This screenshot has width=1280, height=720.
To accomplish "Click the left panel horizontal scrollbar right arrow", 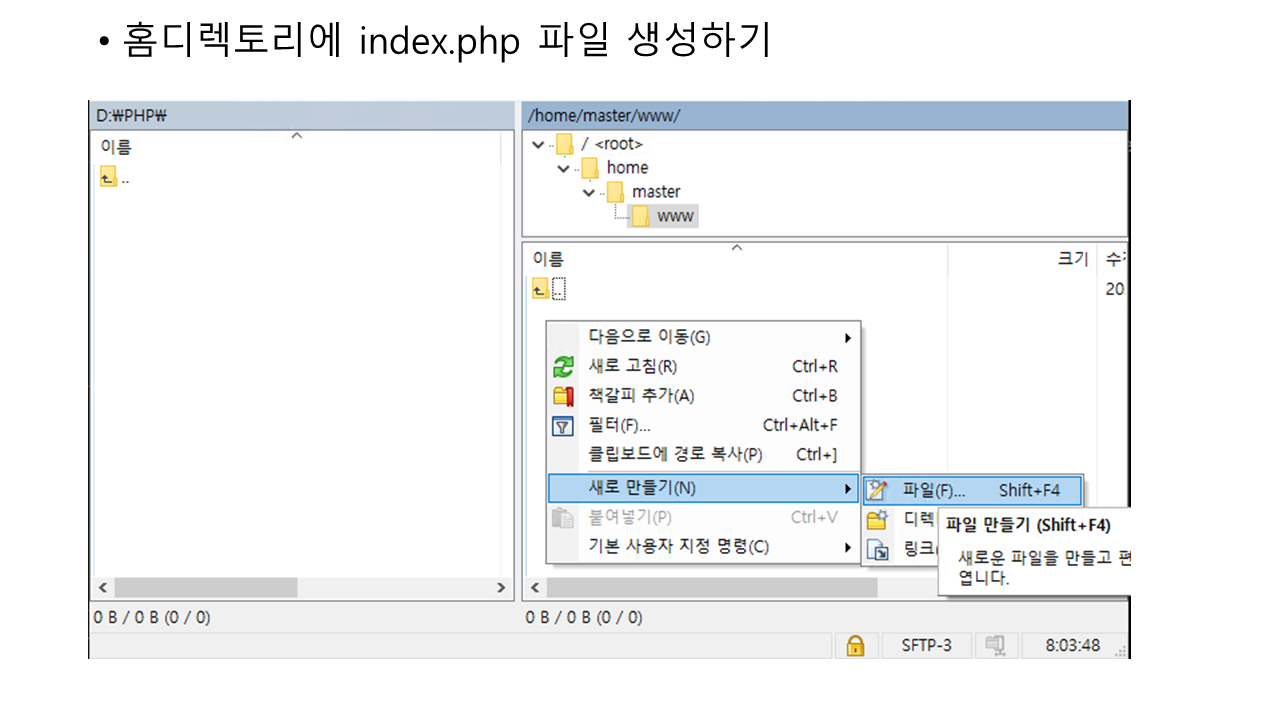I will [x=502, y=588].
